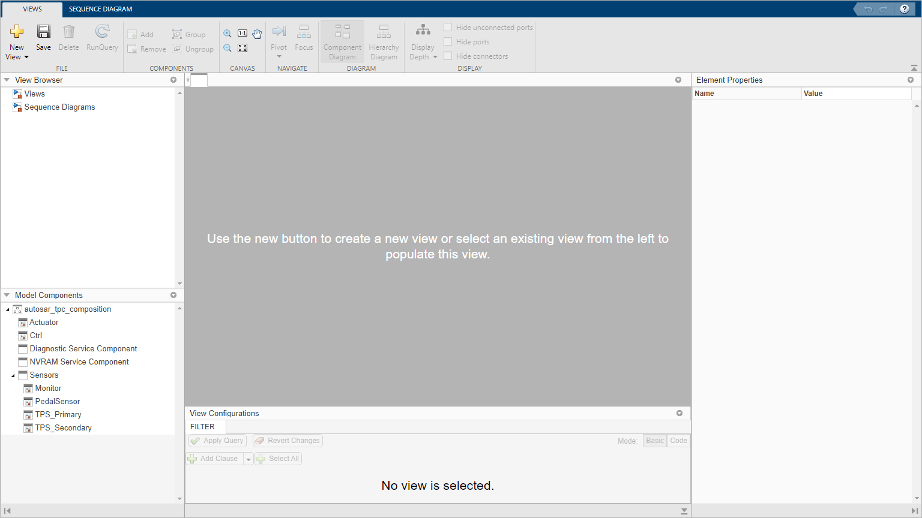Select Actuator component
Viewport: 922px width, 518px height.
44,322
